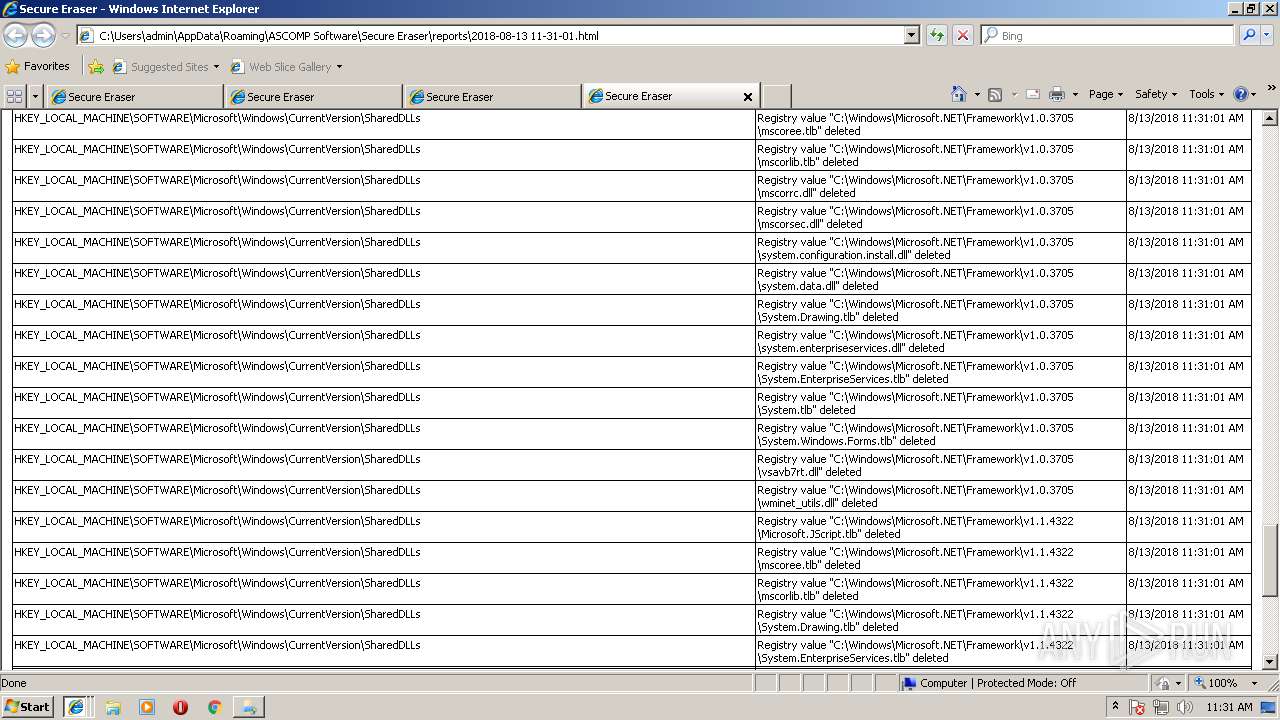Image resolution: width=1280 pixels, height=720 pixels.
Task: Click the Read Mail envelope icon
Action: (1033, 94)
